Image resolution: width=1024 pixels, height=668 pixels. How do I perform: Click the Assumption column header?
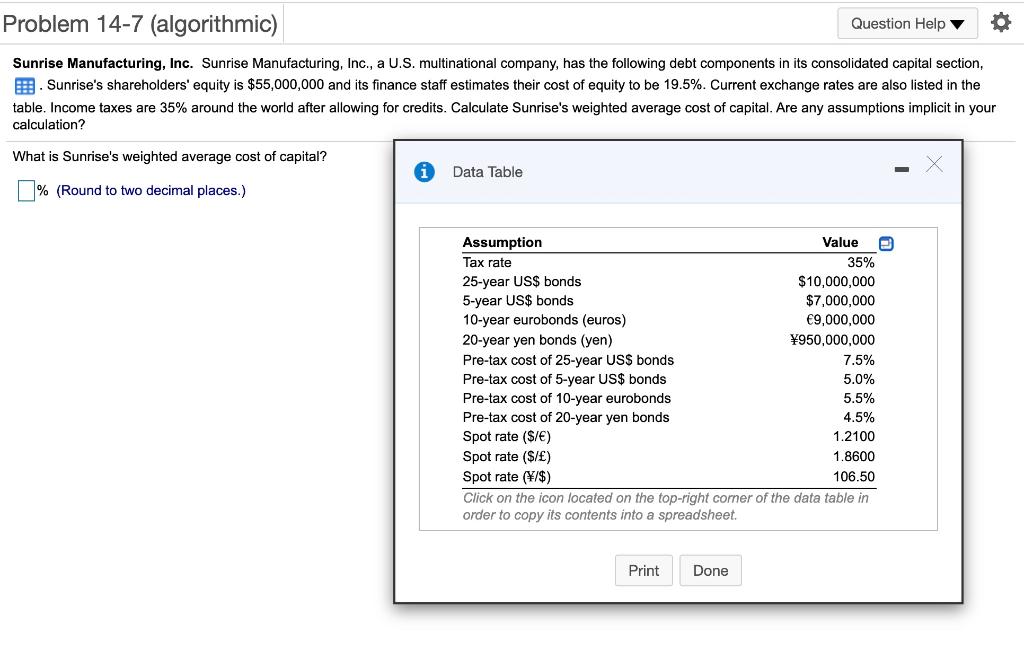(x=502, y=242)
